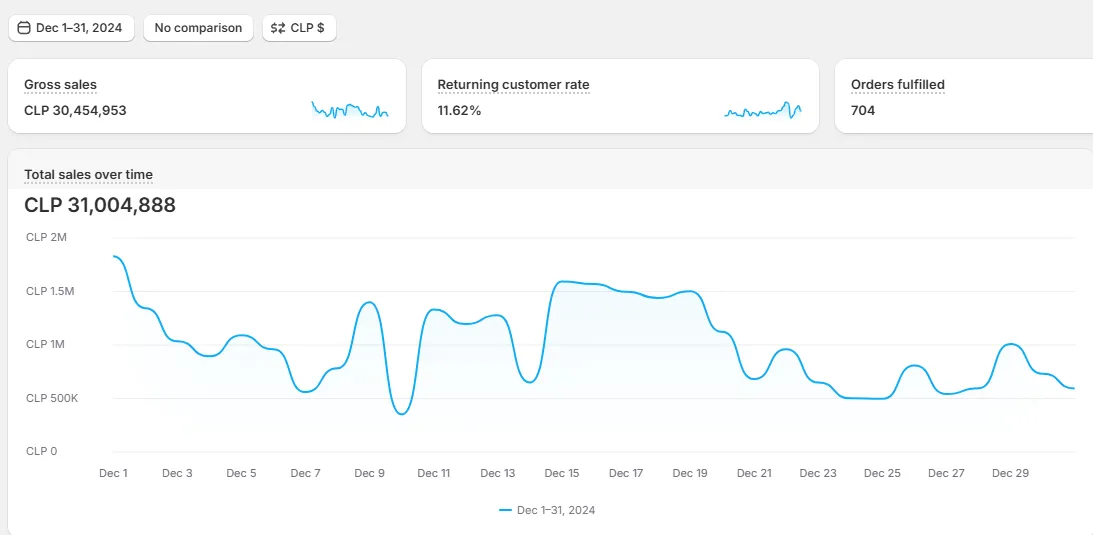Click the chart line's lowest dip near Dec 10
Screen dimensions: 1093x535
click(402, 413)
